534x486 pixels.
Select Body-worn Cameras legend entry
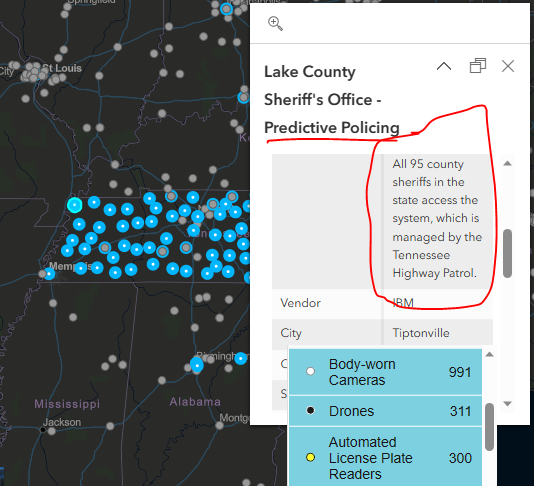[x=385, y=372]
